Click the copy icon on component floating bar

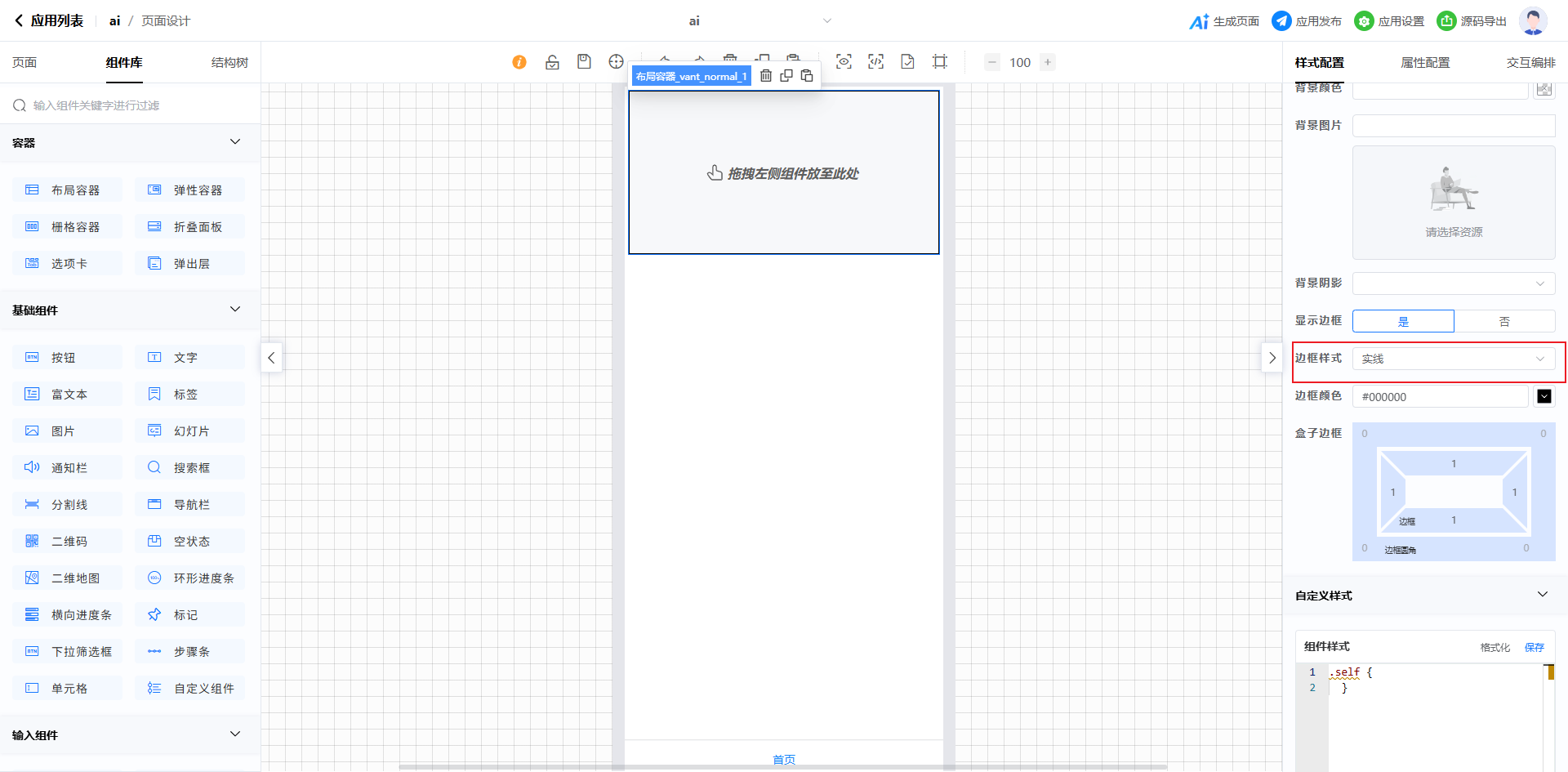pos(786,76)
